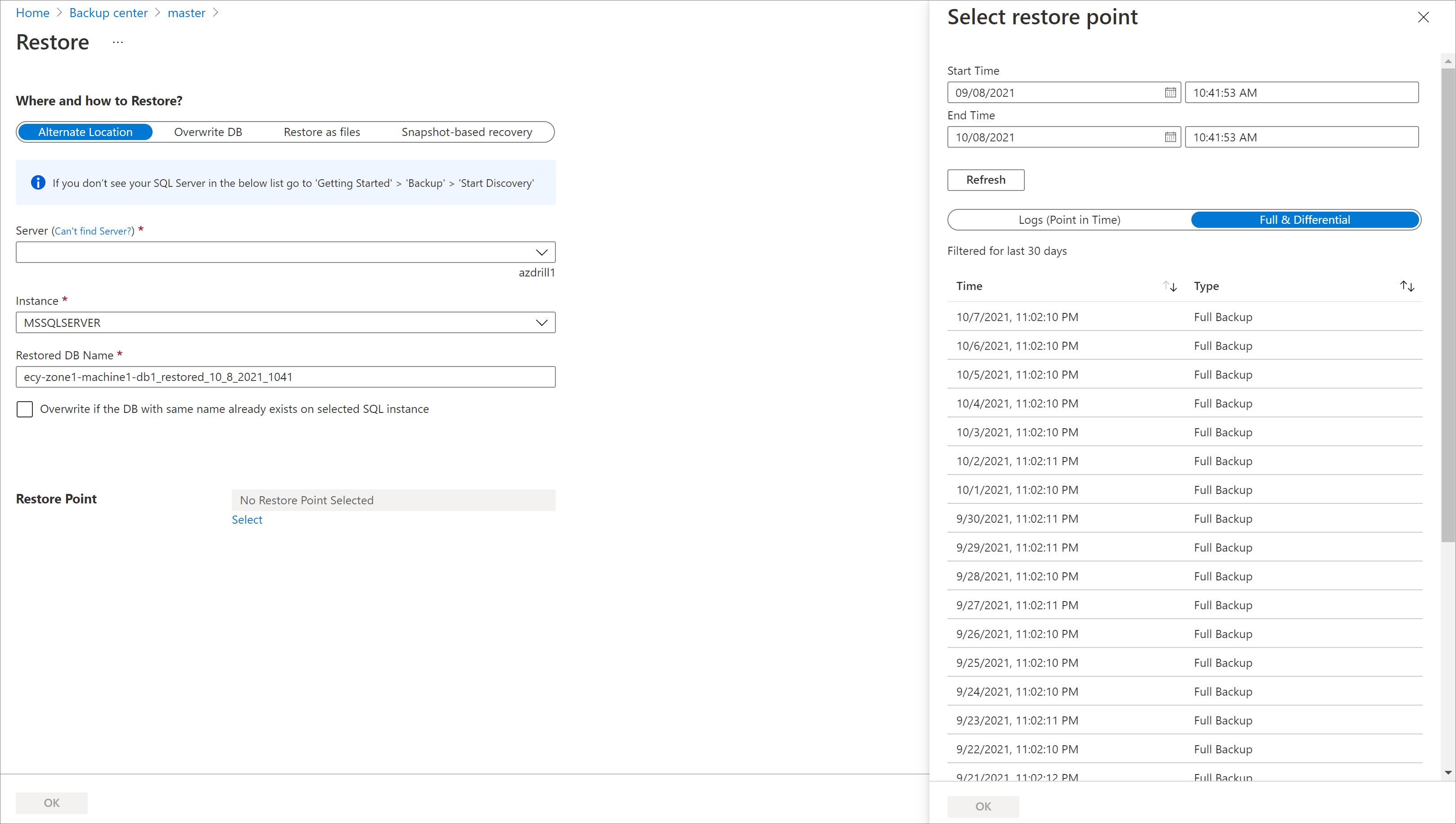The width and height of the screenshot is (1456, 824).
Task: Edit the Restored DB Name input field
Action: click(x=285, y=376)
